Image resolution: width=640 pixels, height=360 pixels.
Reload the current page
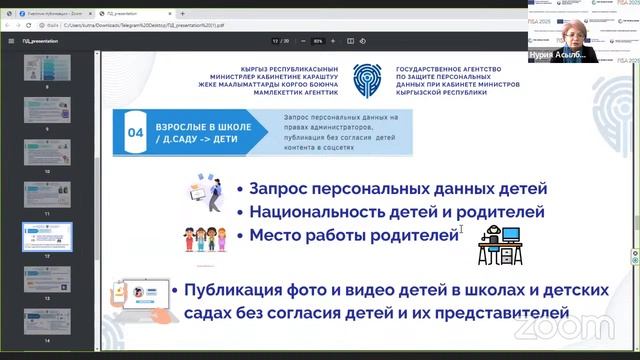click(x=29, y=25)
